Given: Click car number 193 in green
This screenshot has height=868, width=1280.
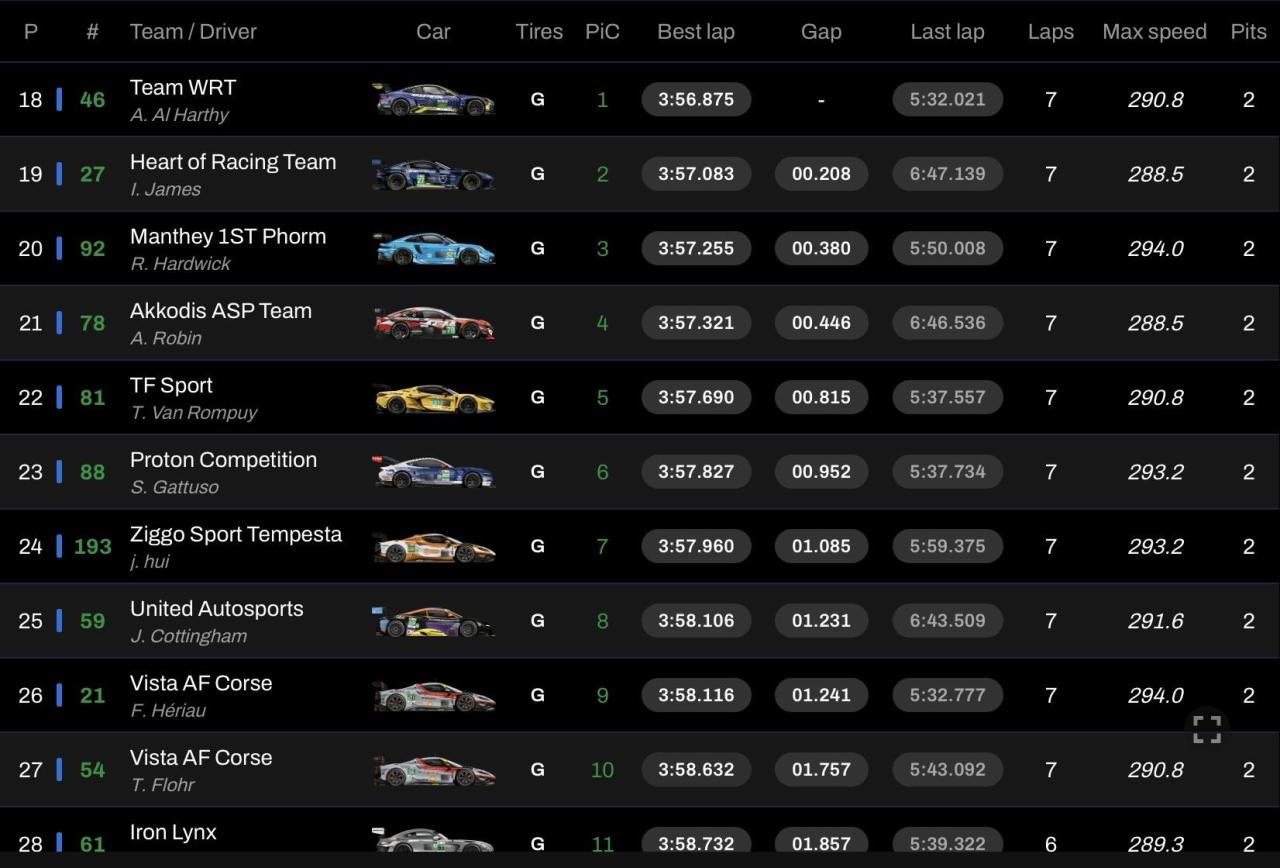Looking at the screenshot, I should 92,547.
